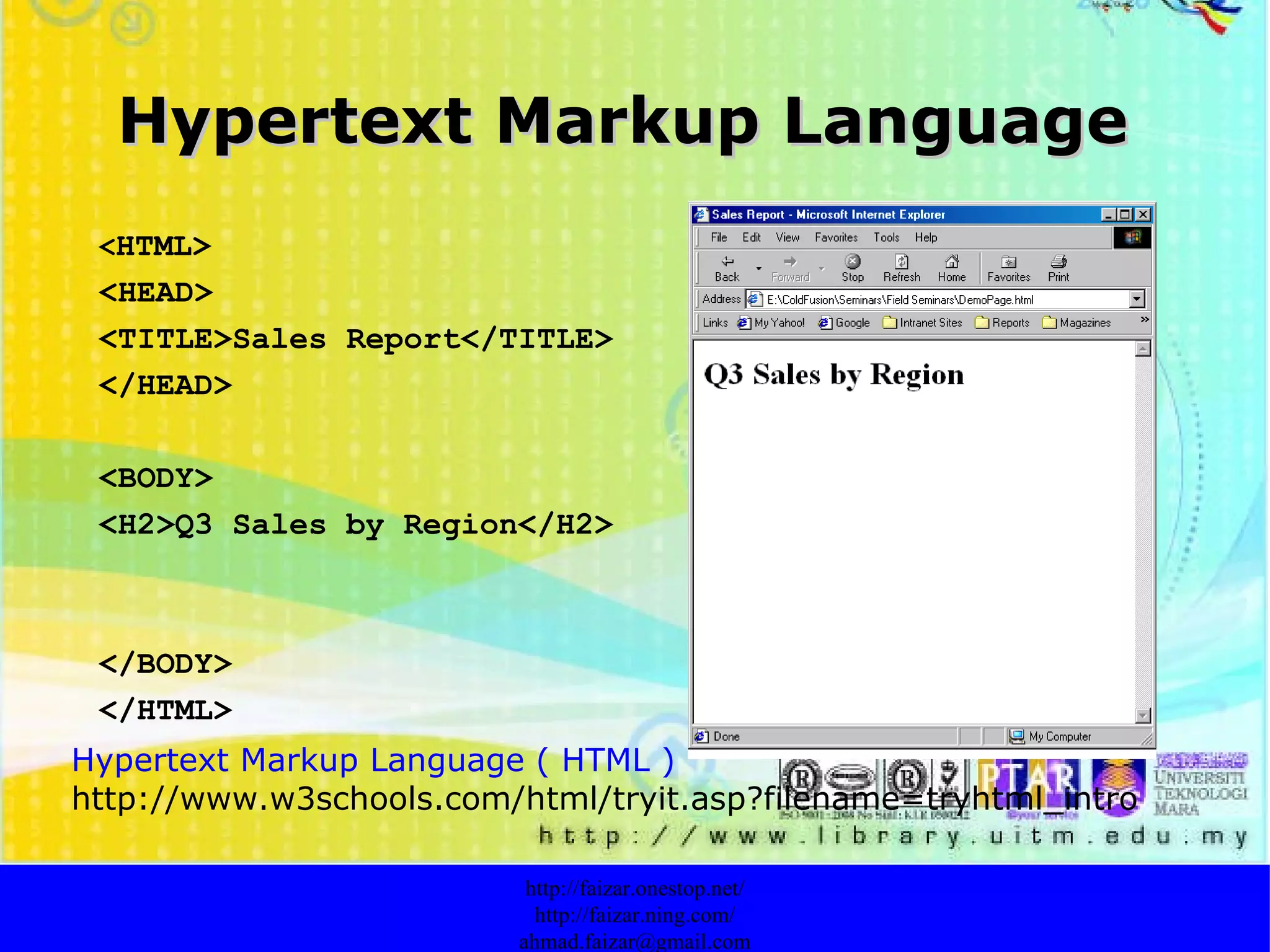Click the <H2>Q3 Sales by Region</H2> code line
The height and width of the screenshot is (952, 1270).
pos(356,525)
